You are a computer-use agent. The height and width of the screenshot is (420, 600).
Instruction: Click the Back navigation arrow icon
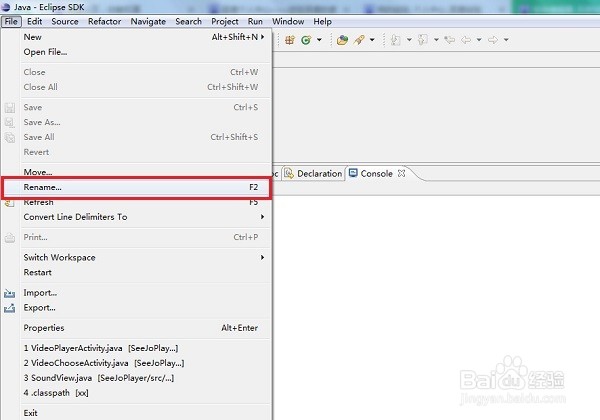pos(466,40)
